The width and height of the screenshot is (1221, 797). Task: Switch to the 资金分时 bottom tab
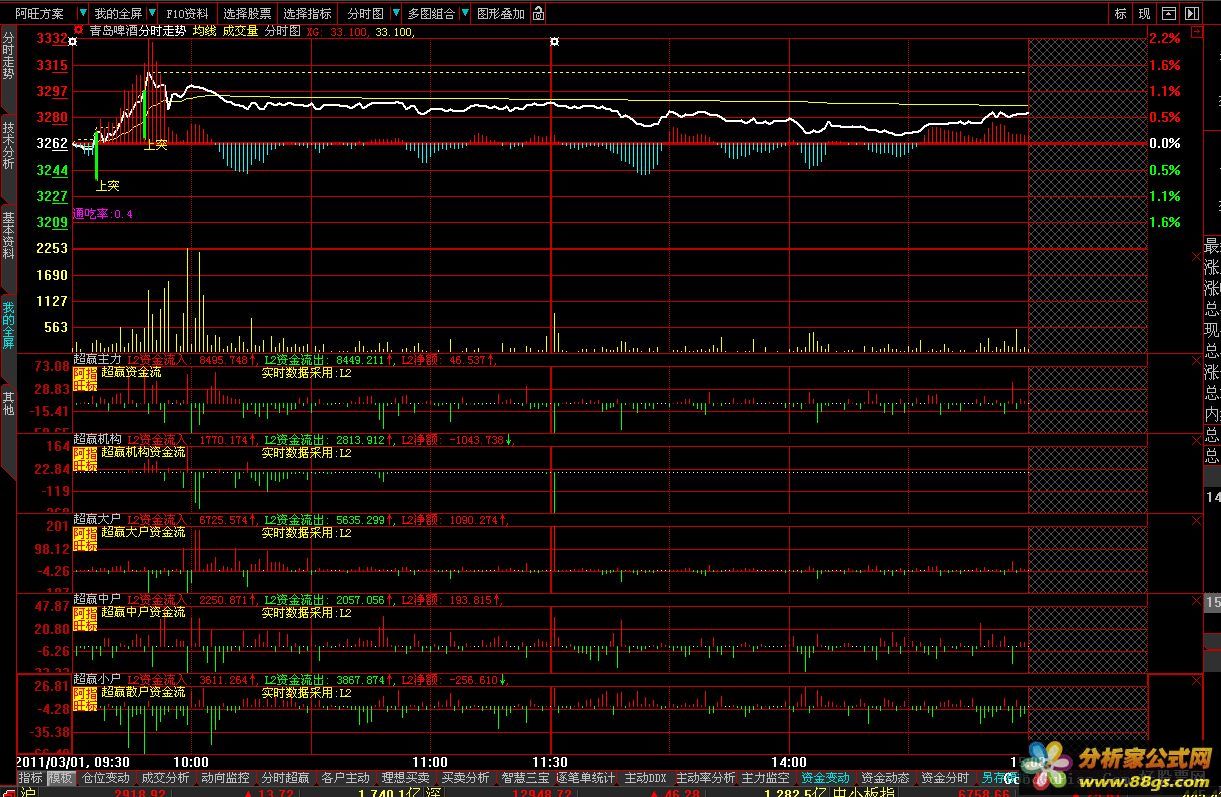pyautogui.click(x=945, y=777)
